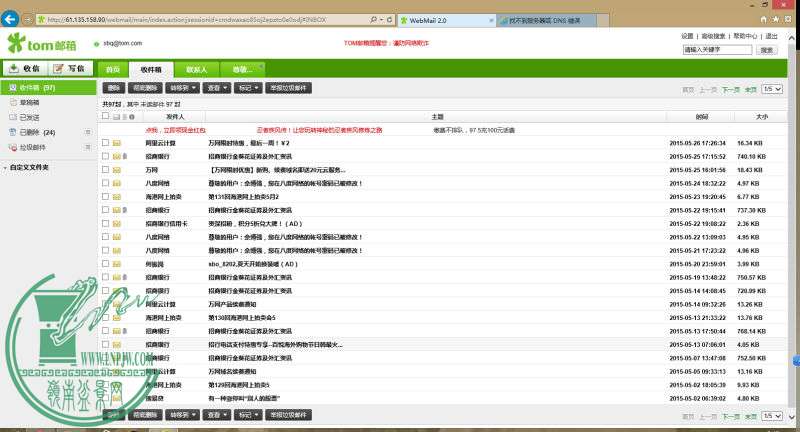Viewport: 800px width, 432px height.
Task: Open the bottom 转移到 dropdown
Action: pyautogui.click(x=183, y=415)
